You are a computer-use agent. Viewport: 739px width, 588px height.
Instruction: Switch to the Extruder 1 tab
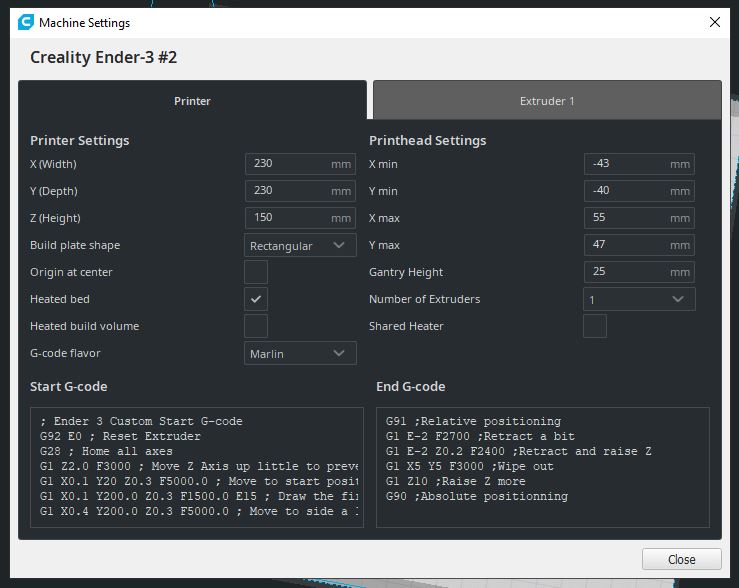[547, 100]
